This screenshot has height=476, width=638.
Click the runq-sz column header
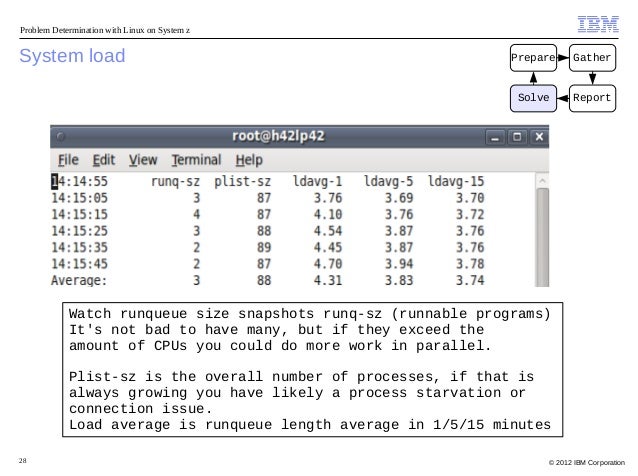point(175,181)
